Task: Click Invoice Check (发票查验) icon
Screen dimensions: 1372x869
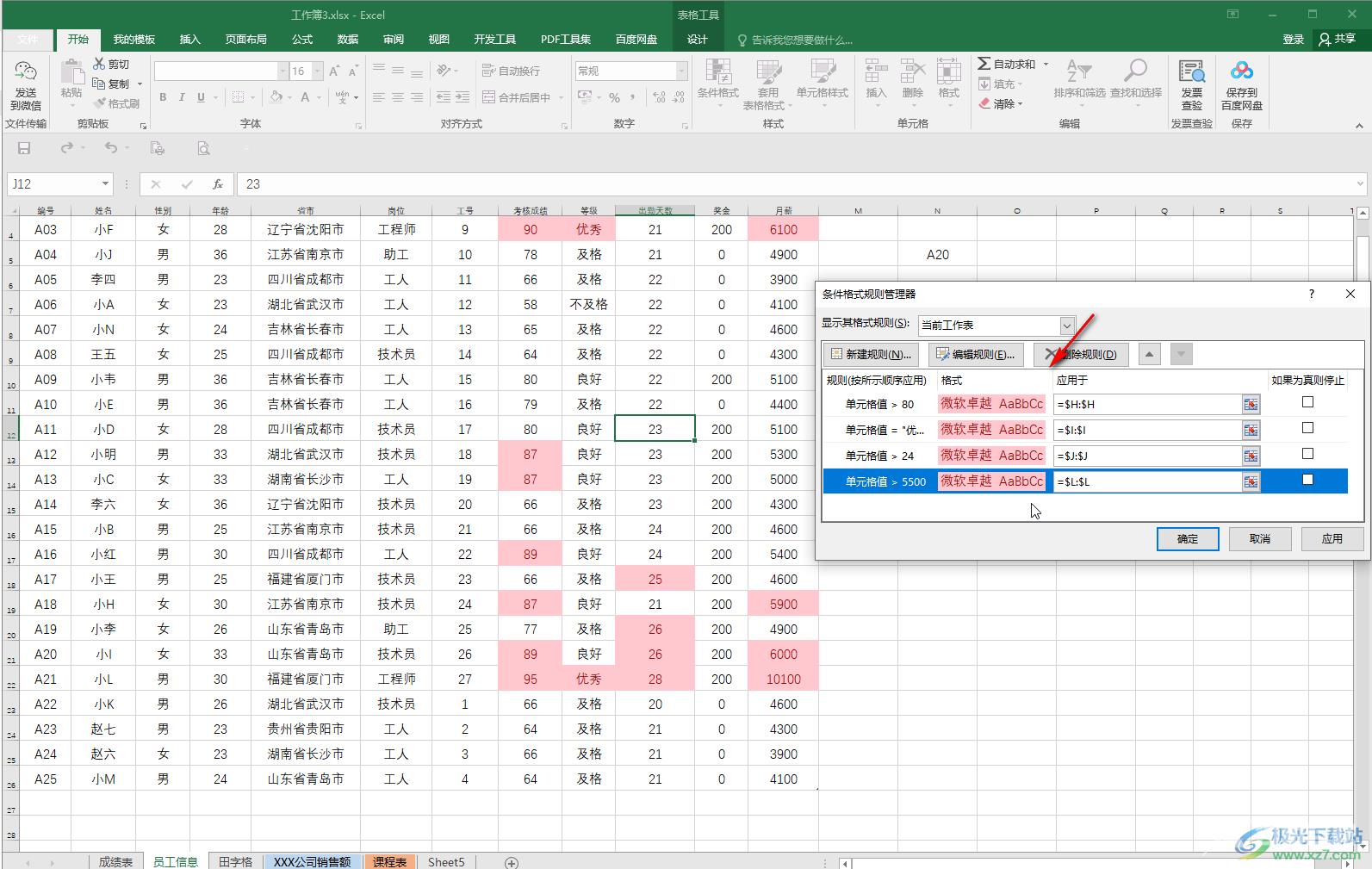Action: (1191, 72)
